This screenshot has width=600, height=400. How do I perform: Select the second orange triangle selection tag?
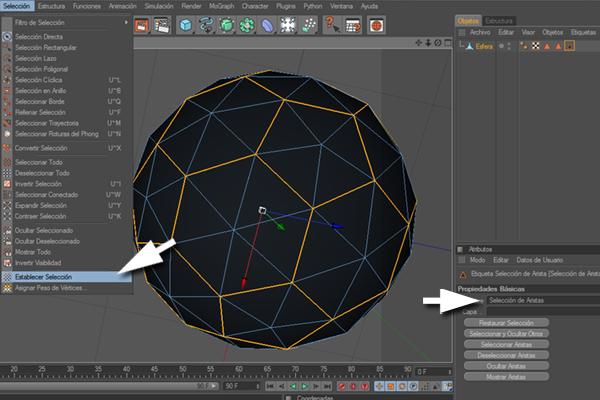point(558,46)
